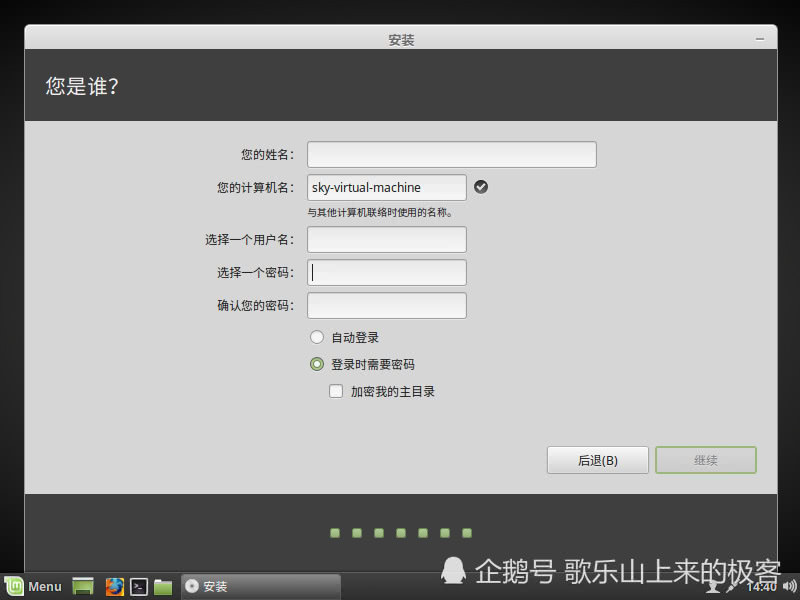Click the hint text 与其他计算机联络时使用的名称

pos(380,212)
